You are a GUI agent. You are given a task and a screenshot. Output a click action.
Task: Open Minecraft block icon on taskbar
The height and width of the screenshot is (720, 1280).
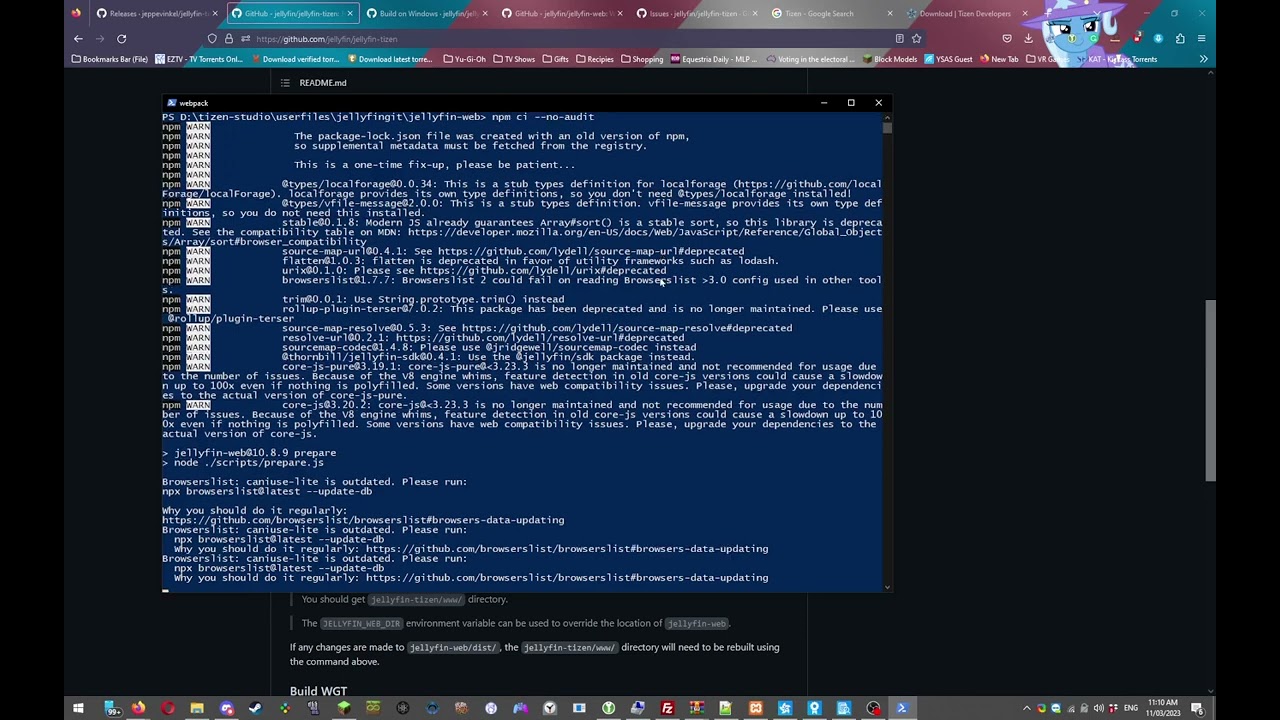click(x=344, y=709)
